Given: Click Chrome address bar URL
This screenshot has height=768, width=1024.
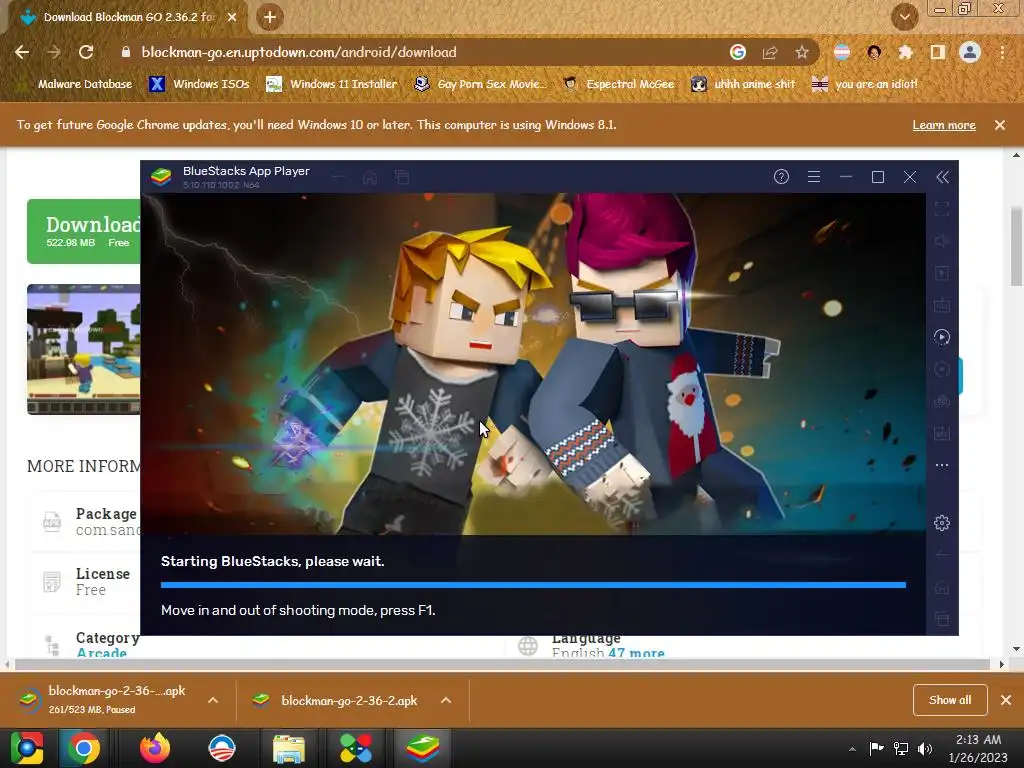Looking at the screenshot, I should point(298,52).
